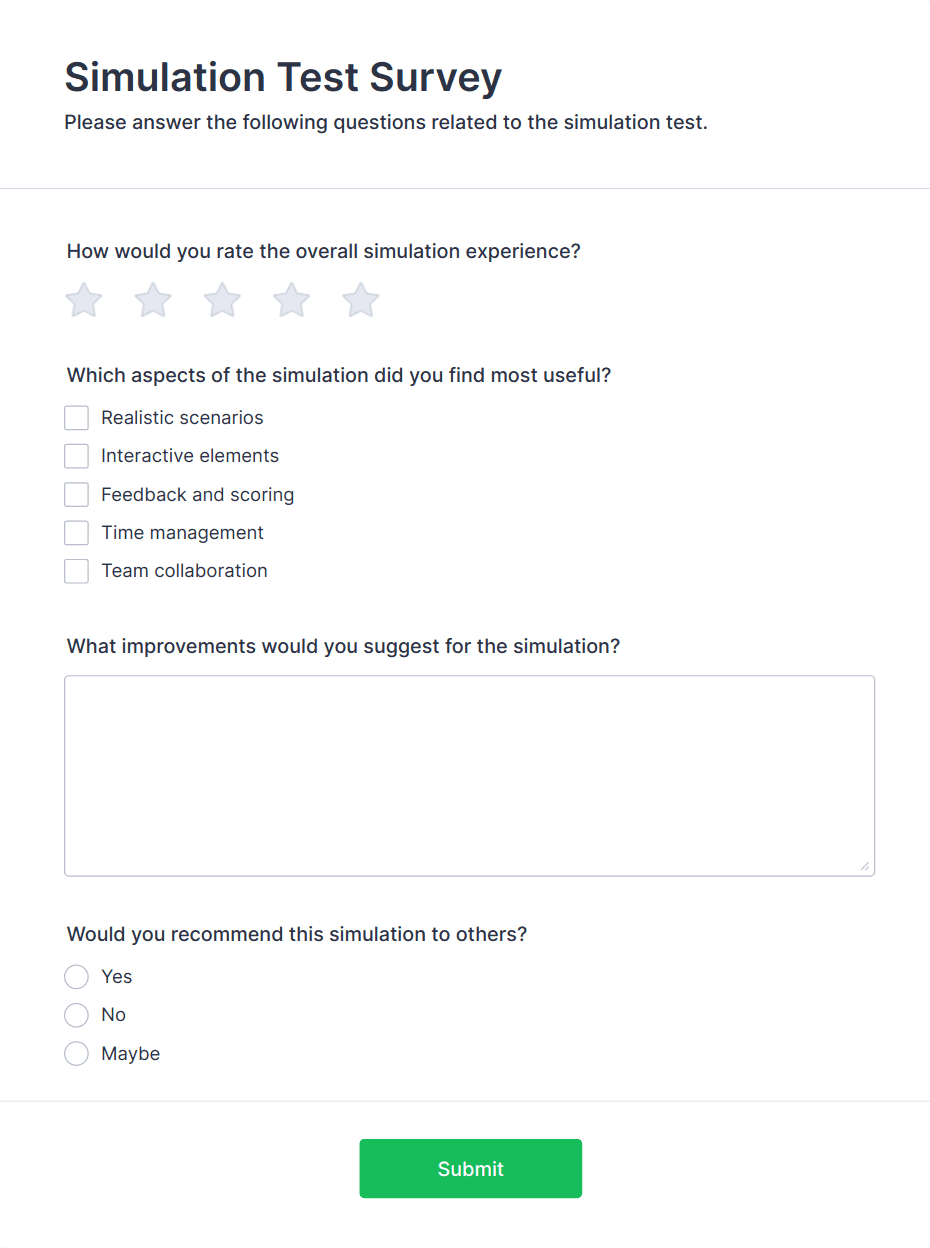Give a three-star rating
Viewport: 930px width, 1248px height.
[x=222, y=300]
